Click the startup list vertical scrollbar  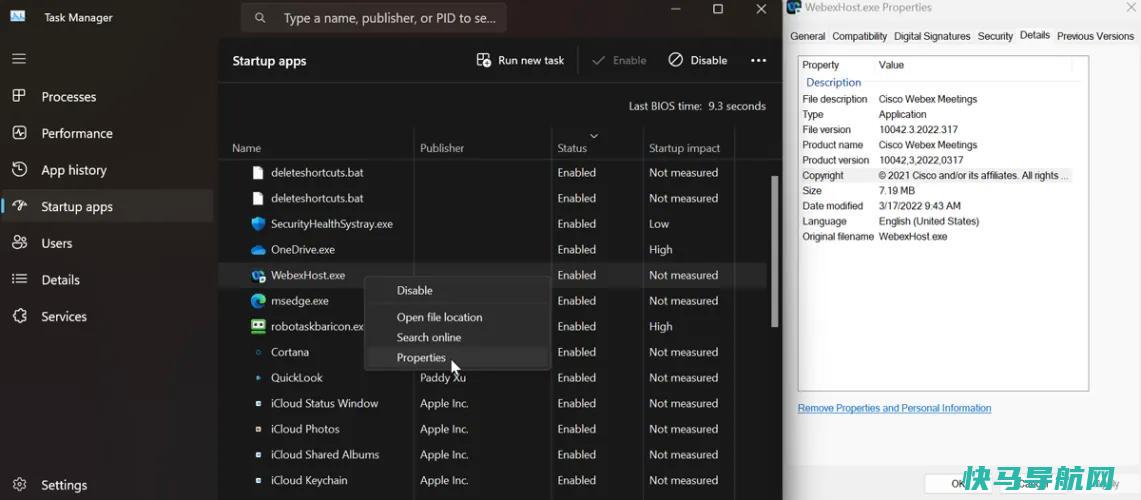point(775,250)
